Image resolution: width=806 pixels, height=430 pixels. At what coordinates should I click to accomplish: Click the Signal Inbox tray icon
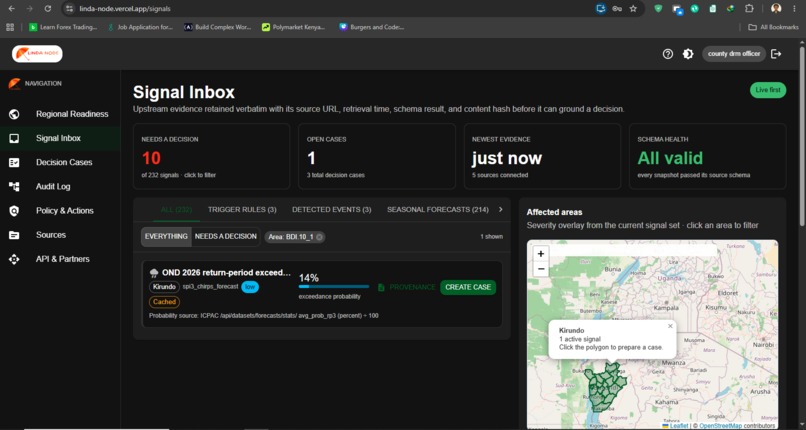(14, 138)
